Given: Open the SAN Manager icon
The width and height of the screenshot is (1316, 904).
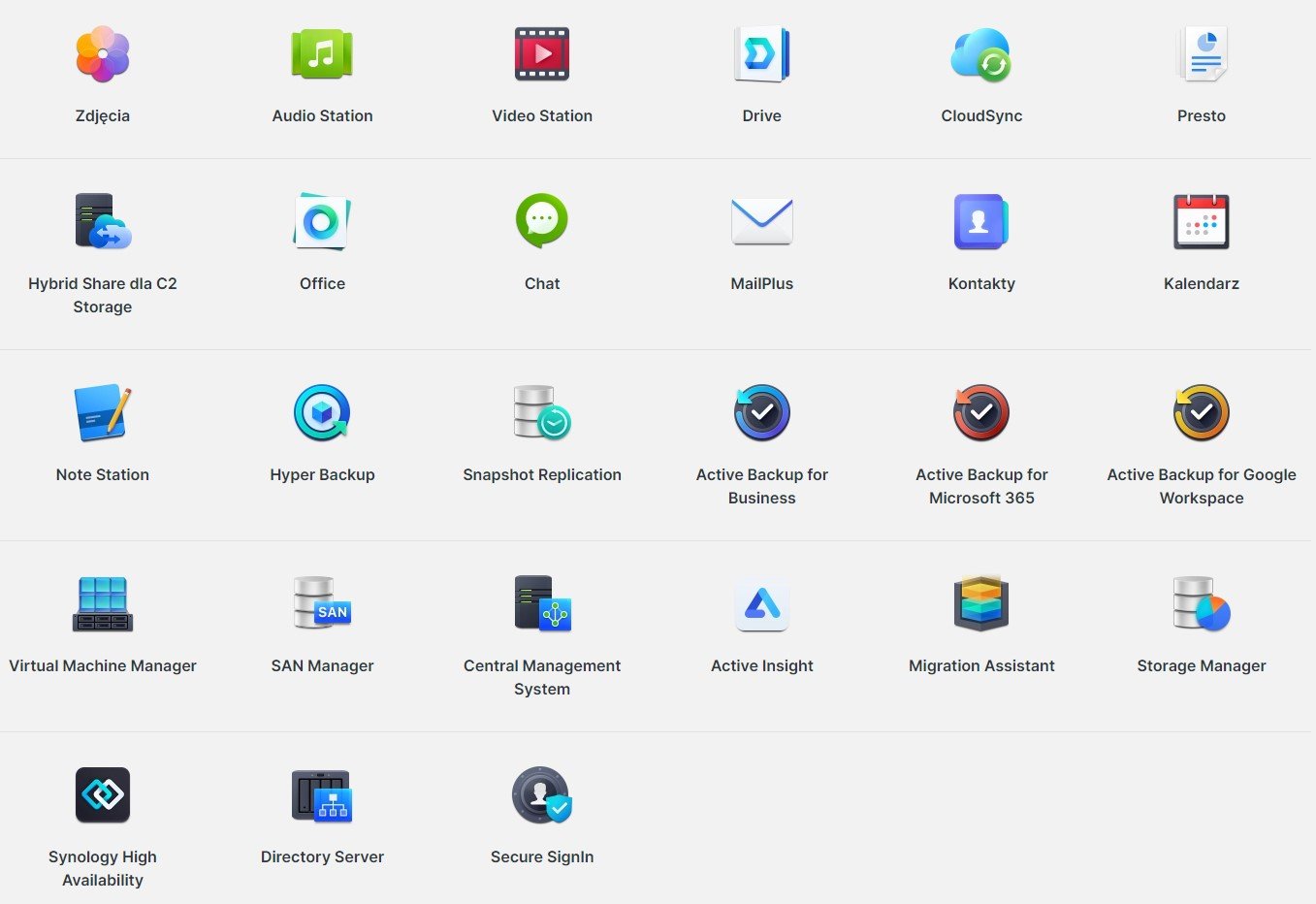Looking at the screenshot, I should point(322,604).
